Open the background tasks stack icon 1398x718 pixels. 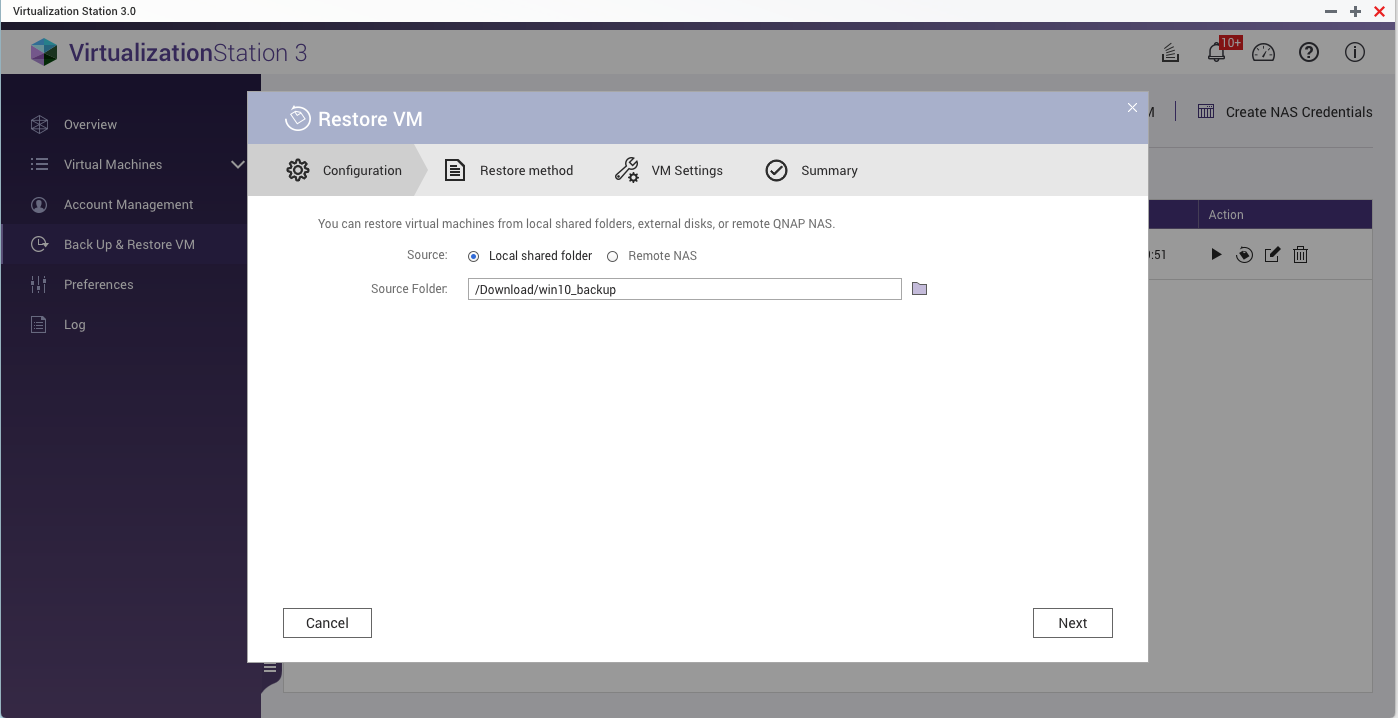pos(1169,53)
